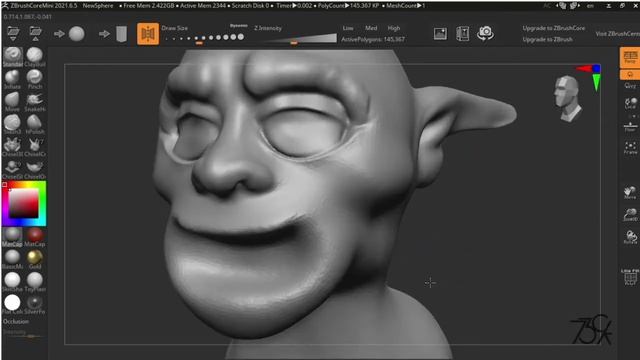This screenshot has width=640, height=360.
Task: Adjust the Occlusion intensity slider
Action: point(24,334)
